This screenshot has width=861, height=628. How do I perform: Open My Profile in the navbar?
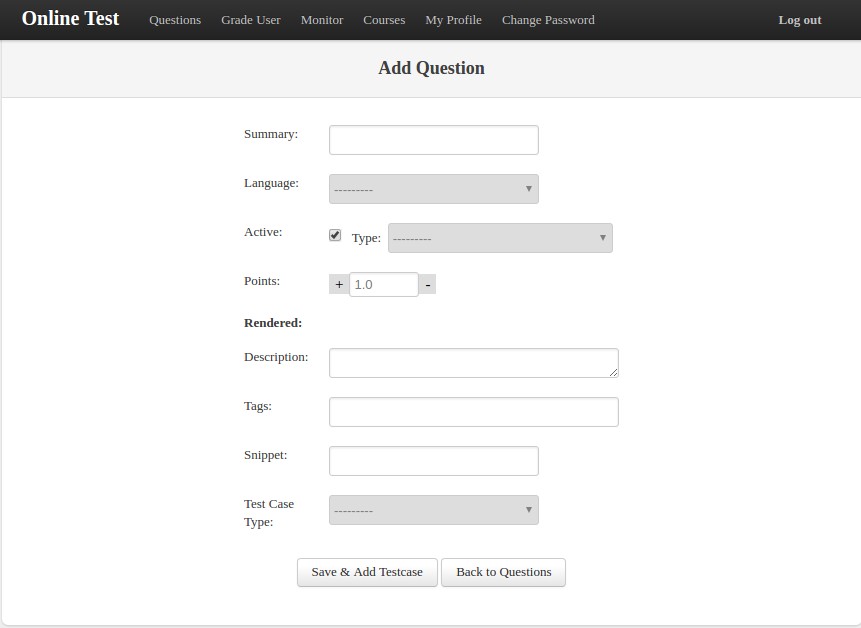point(453,20)
